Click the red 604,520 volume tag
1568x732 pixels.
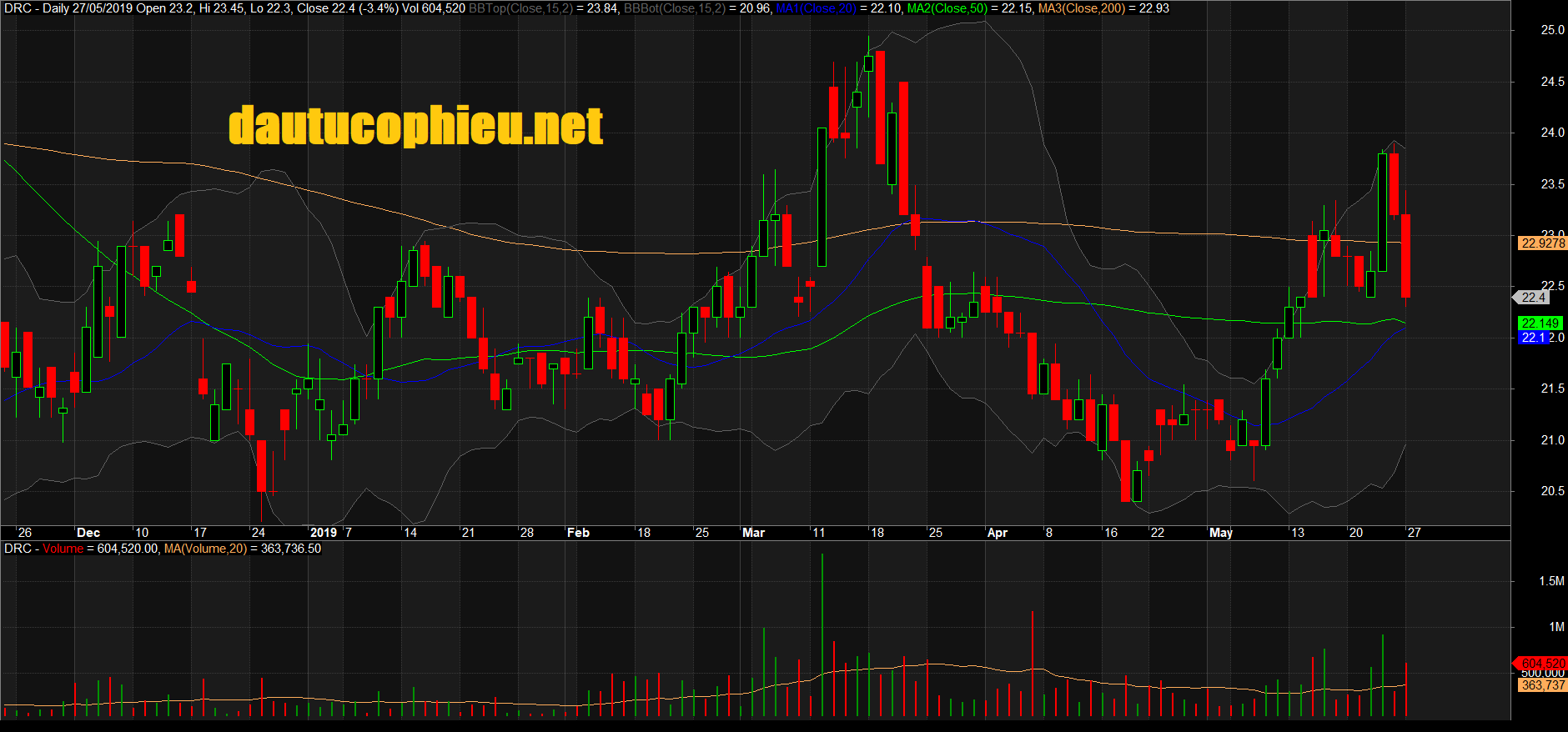click(1541, 664)
